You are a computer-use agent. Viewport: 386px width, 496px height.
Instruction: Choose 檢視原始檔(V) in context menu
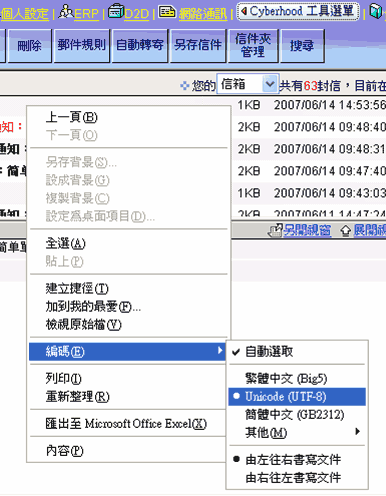tap(129, 324)
